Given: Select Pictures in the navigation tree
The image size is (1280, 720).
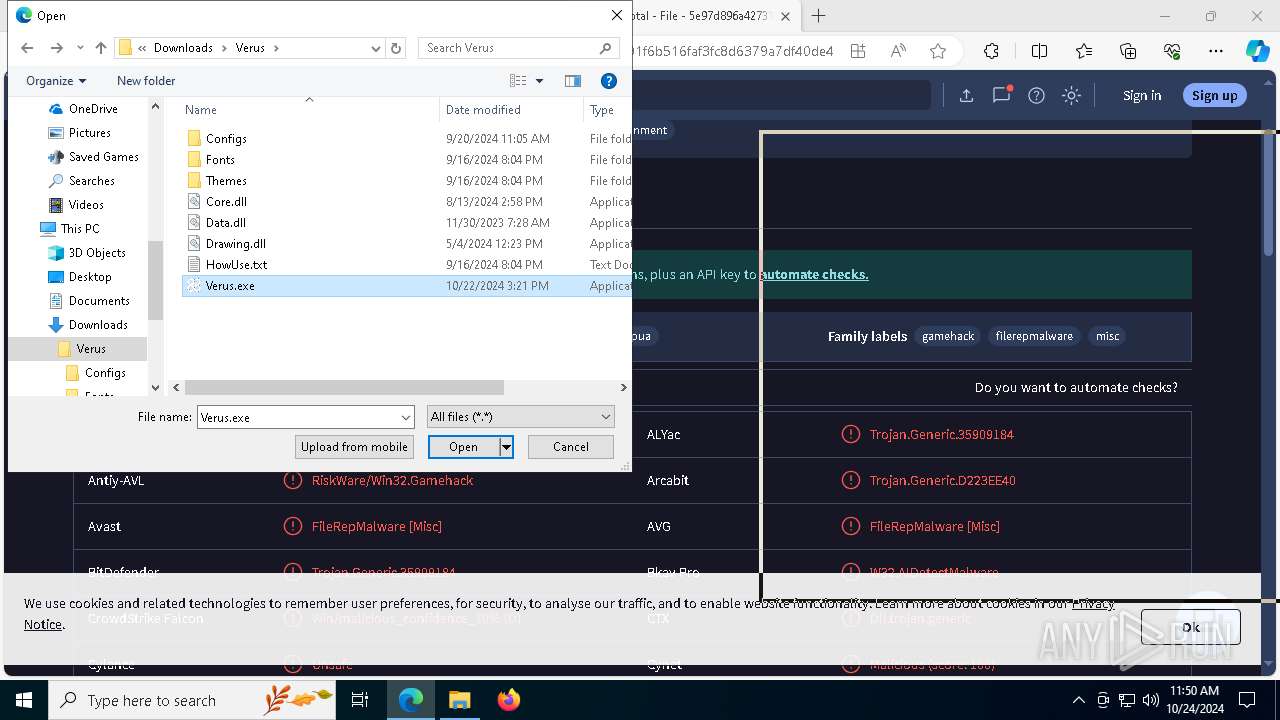Looking at the screenshot, I should [x=90, y=133].
